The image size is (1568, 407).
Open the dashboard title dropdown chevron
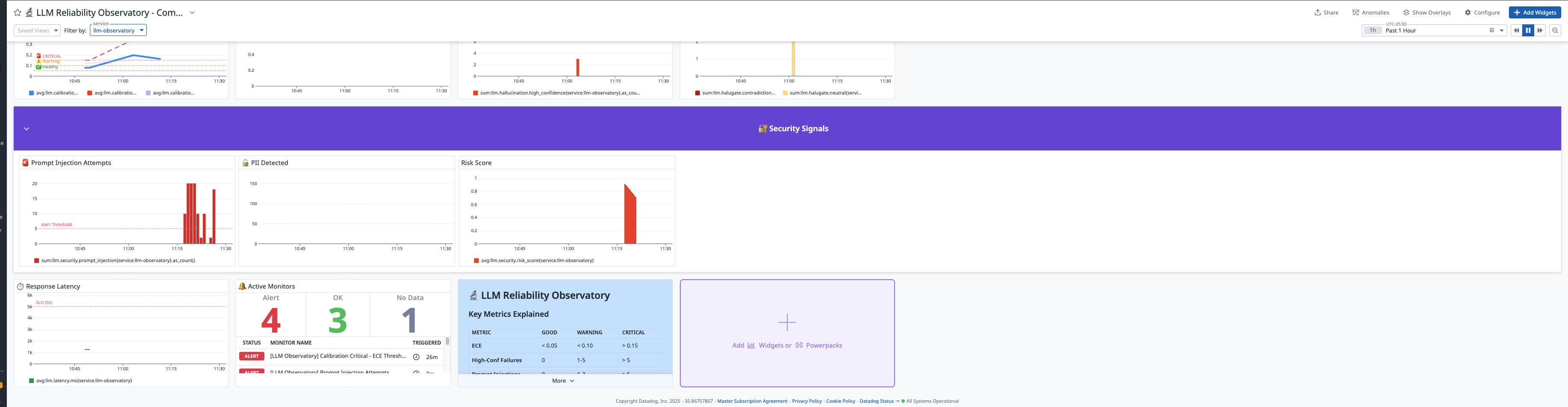193,13
